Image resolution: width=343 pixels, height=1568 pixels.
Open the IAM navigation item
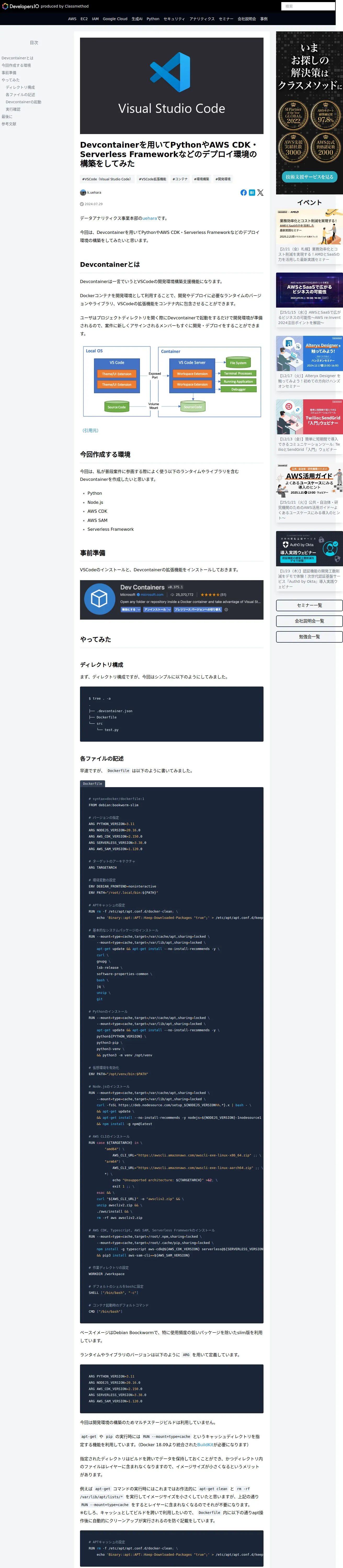pos(95,19)
